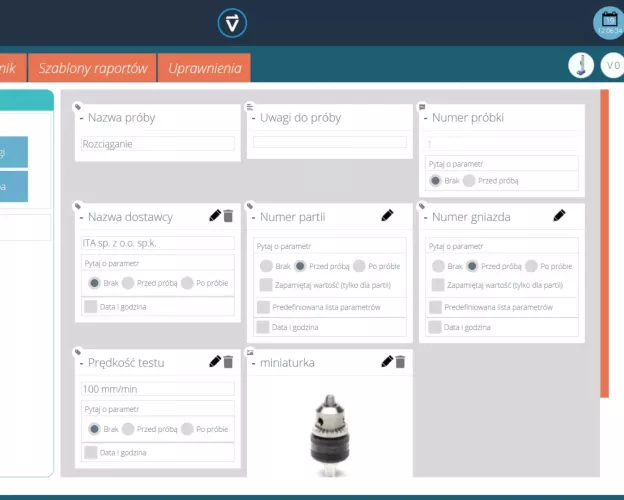
Task: Collapse the Prędkość testu card
Action: coord(82,362)
